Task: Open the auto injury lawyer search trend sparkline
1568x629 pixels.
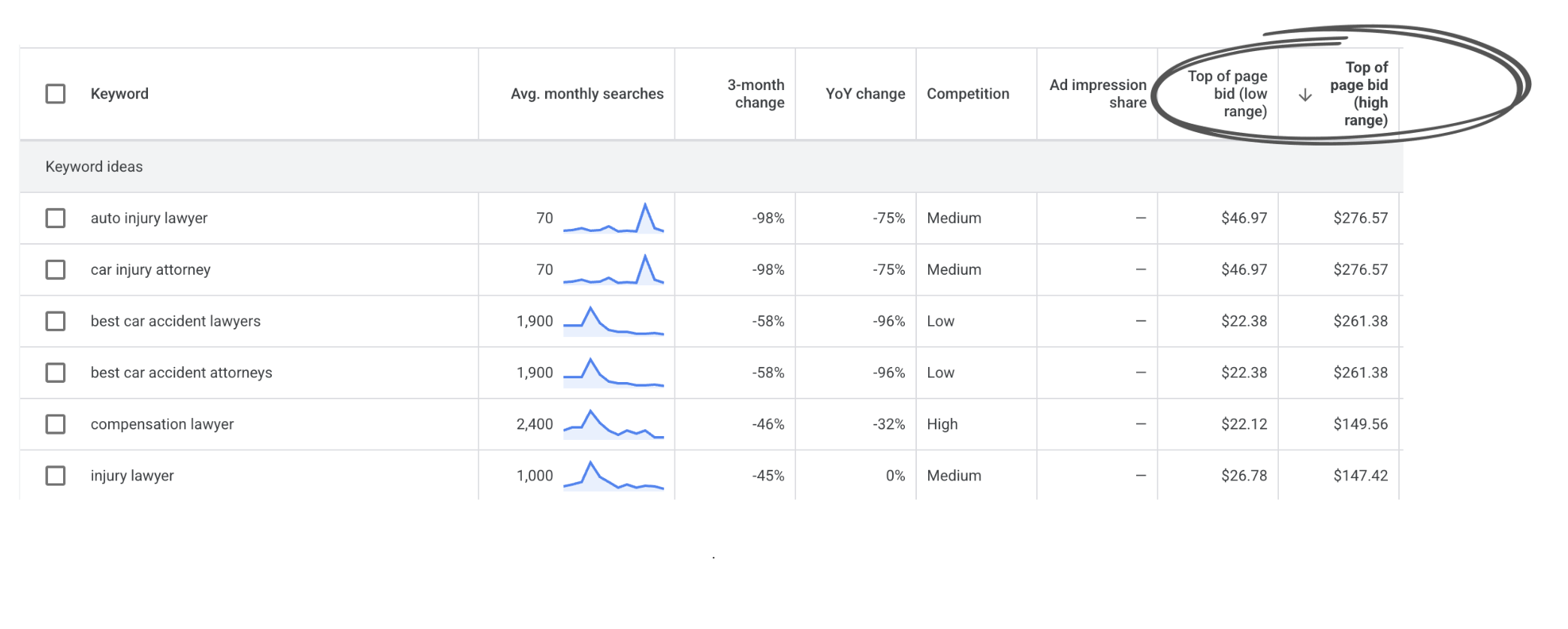Action: 614,218
